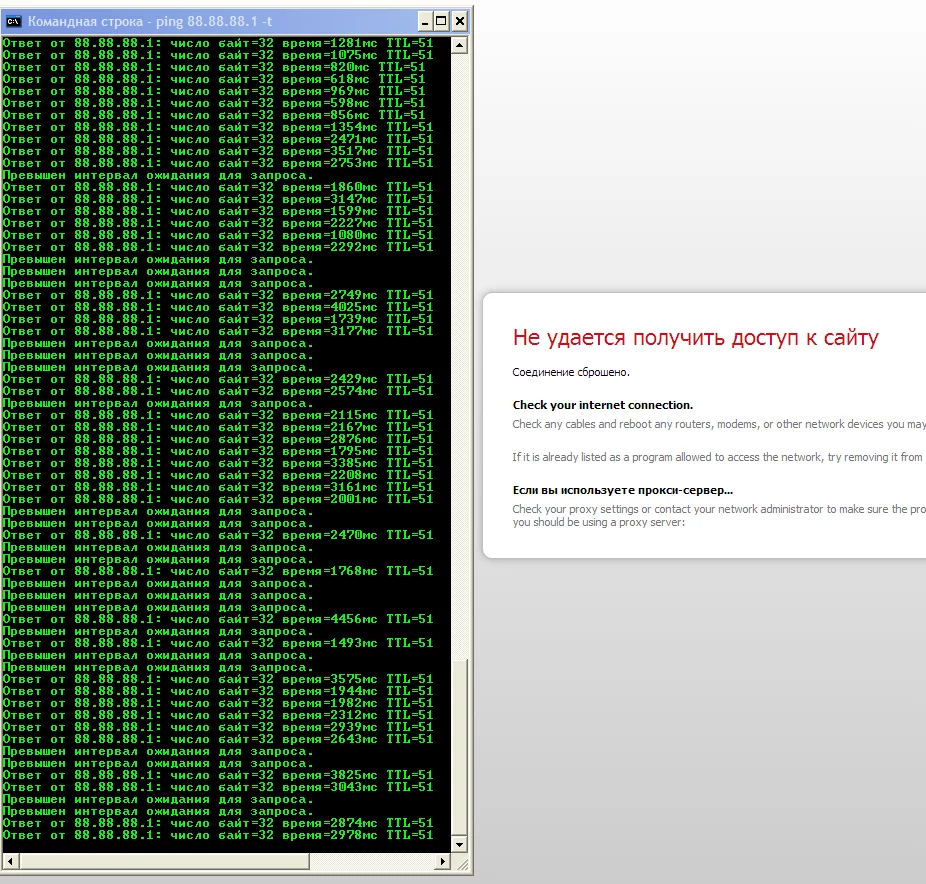Click the vertical scrollbar down arrow

coord(459,844)
